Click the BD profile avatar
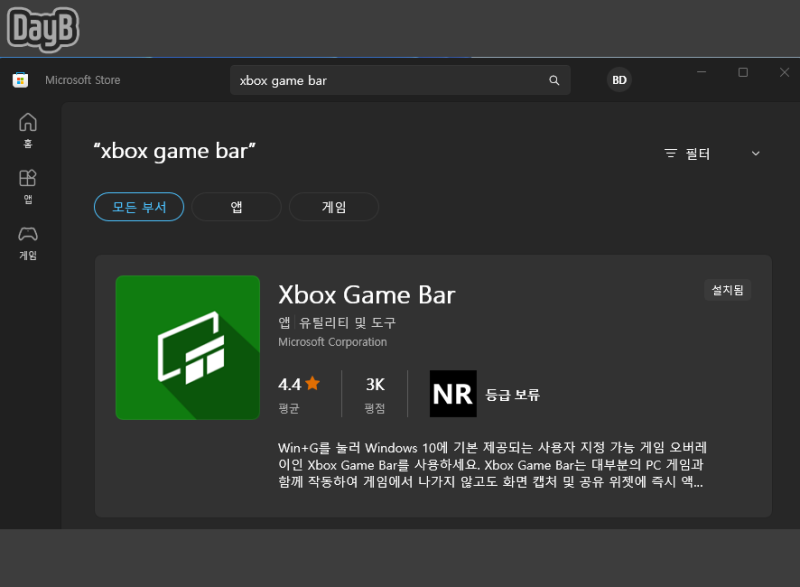 619,79
